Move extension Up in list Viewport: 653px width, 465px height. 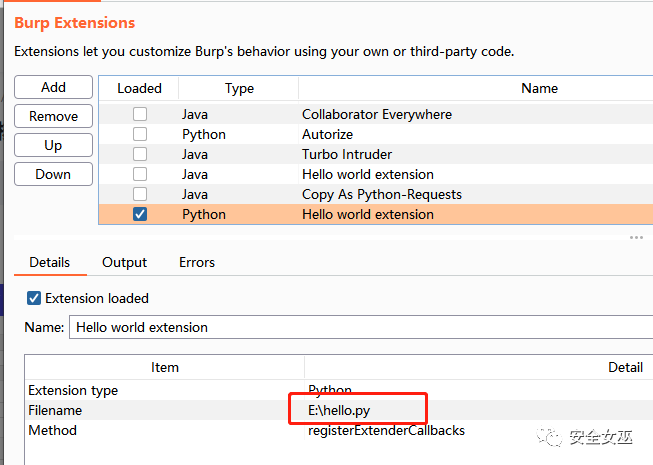pyautogui.click(x=53, y=145)
